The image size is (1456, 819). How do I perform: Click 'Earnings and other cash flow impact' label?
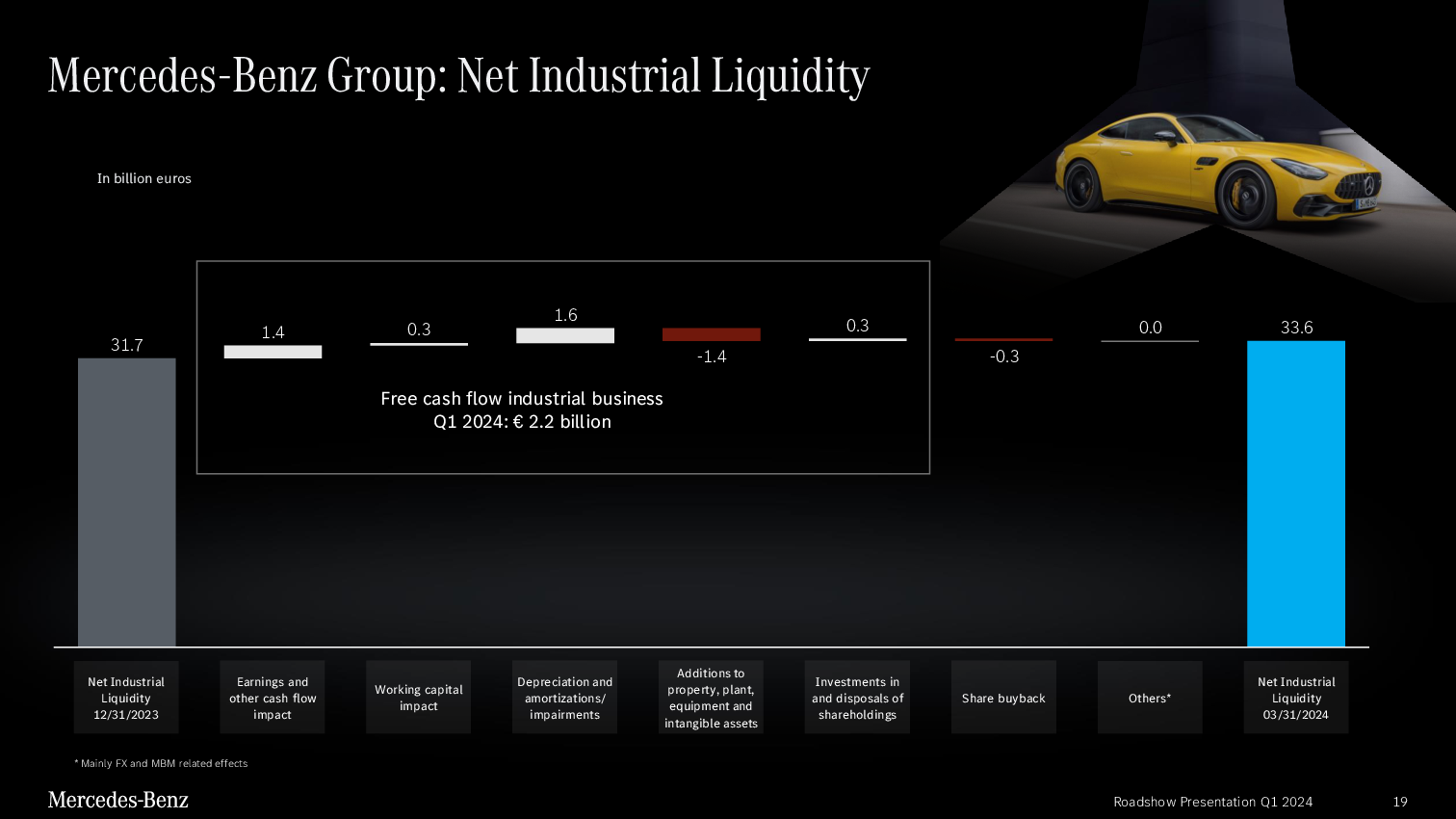[273, 698]
